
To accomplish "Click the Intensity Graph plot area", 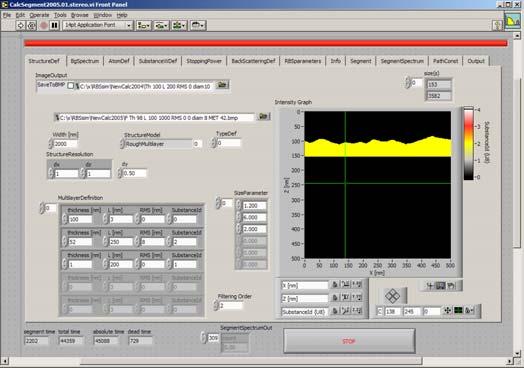I will click(x=378, y=185).
